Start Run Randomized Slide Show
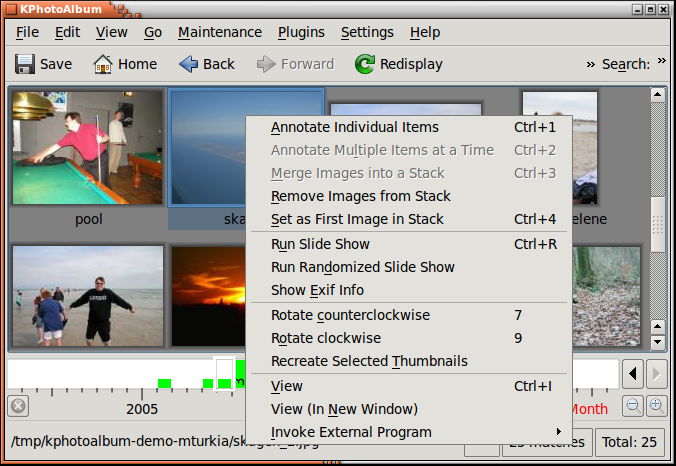Image resolution: width=676 pixels, height=466 pixels. pyautogui.click(x=409, y=267)
